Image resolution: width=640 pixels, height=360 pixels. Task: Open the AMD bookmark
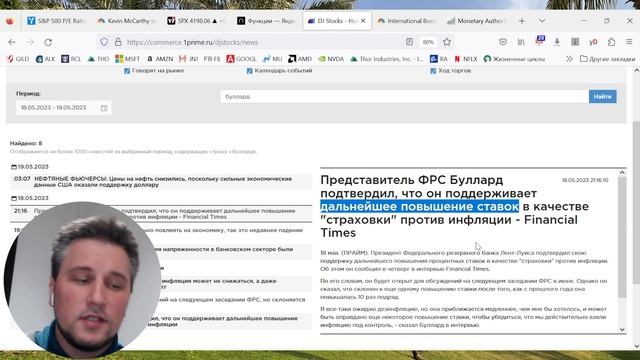(300, 59)
